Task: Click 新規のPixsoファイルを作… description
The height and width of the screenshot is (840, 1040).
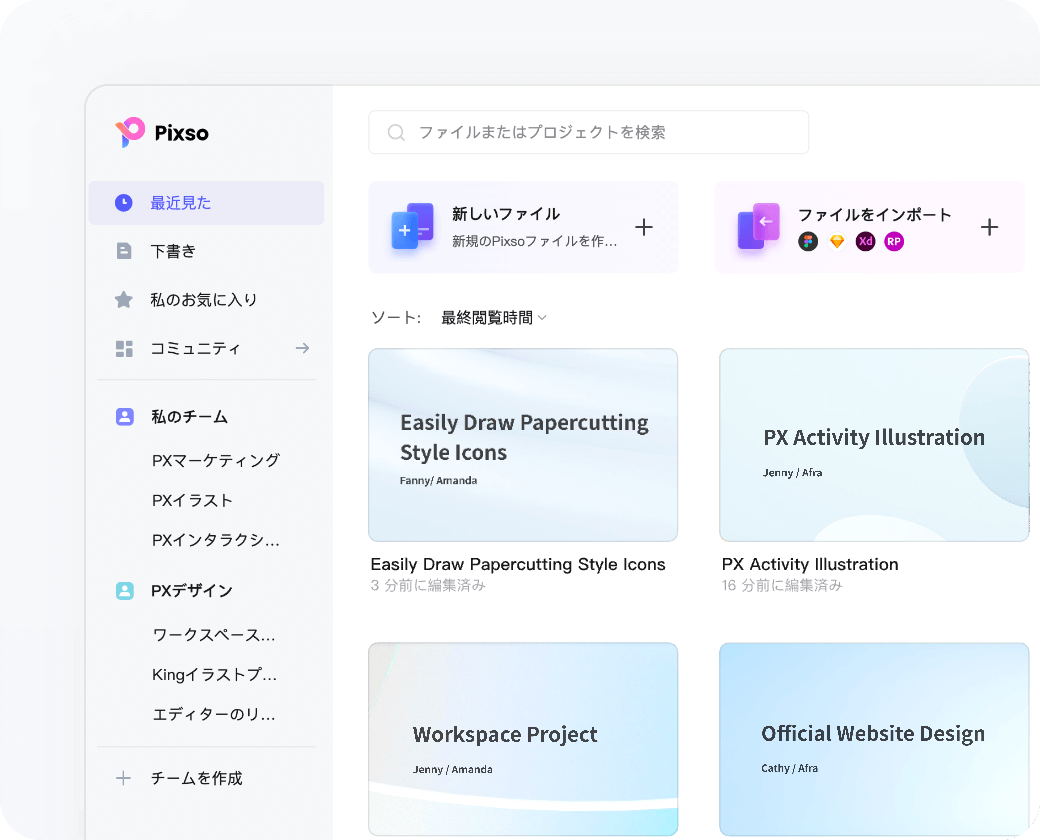Action: 535,242
